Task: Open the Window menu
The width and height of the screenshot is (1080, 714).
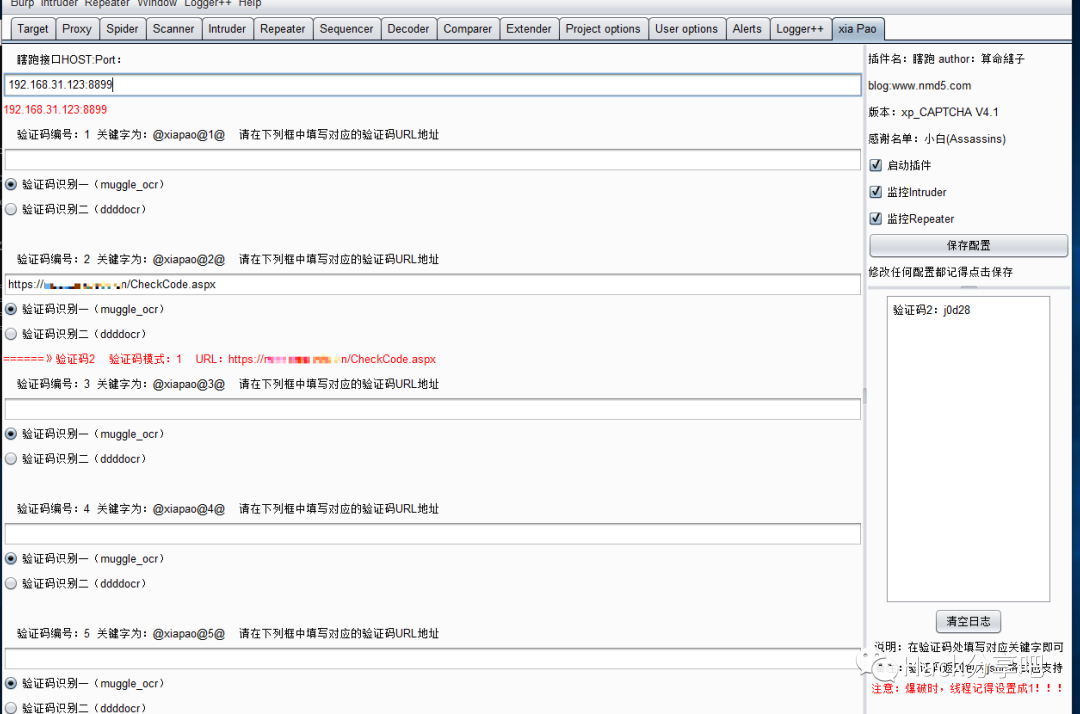Action: click(x=157, y=3)
